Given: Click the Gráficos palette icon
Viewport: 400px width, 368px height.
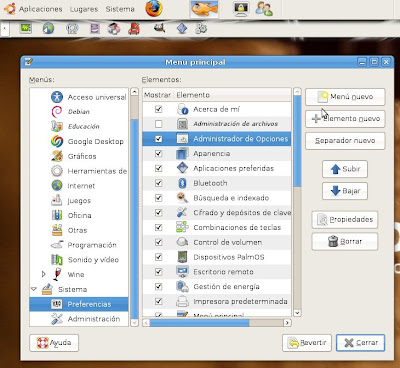Looking at the screenshot, I should 57,156.
